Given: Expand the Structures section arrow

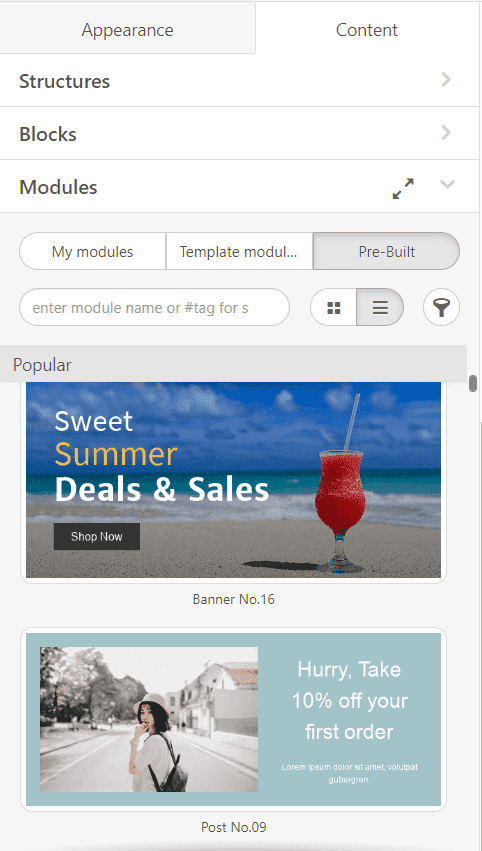Looking at the screenshot, I should click(x=446, y=80).
